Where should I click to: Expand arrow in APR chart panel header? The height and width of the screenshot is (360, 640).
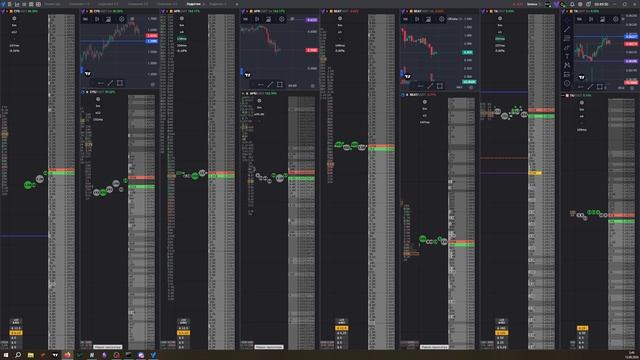tap(247, 11)
